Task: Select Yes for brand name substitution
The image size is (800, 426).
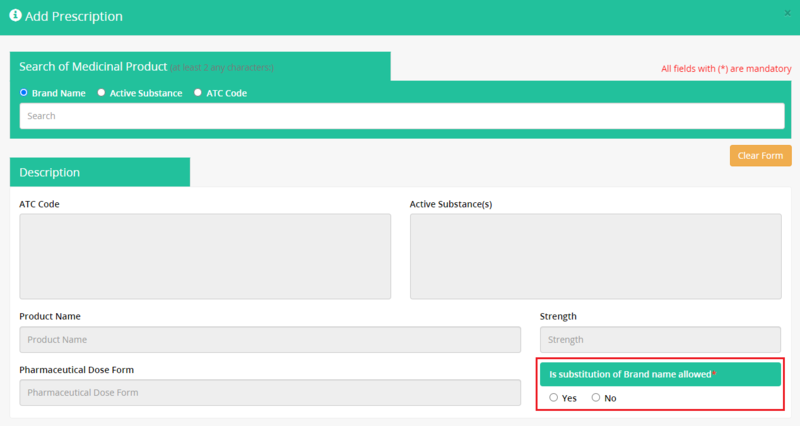Action: point(554,398)
